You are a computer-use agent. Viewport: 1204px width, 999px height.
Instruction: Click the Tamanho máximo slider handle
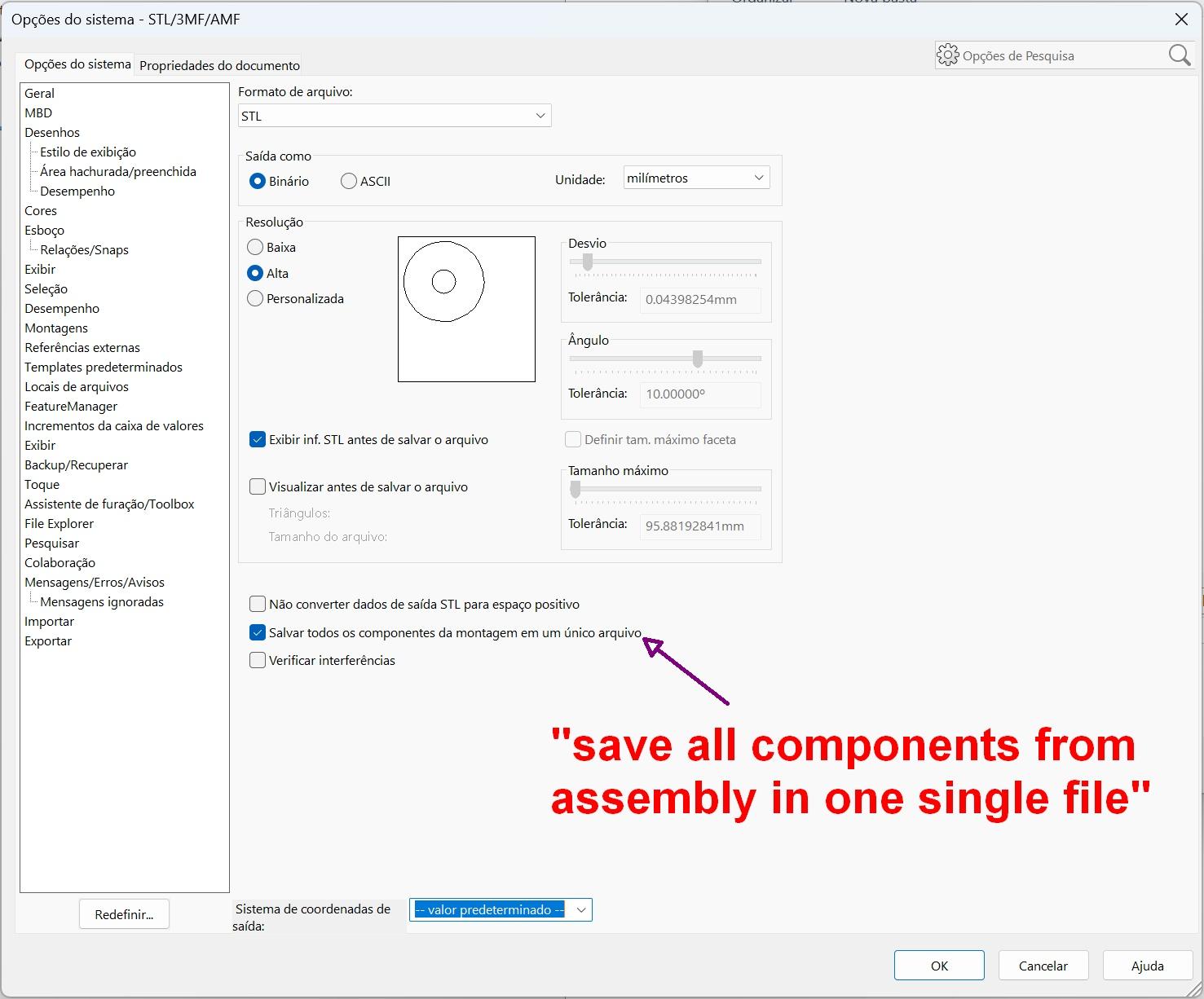576,489
